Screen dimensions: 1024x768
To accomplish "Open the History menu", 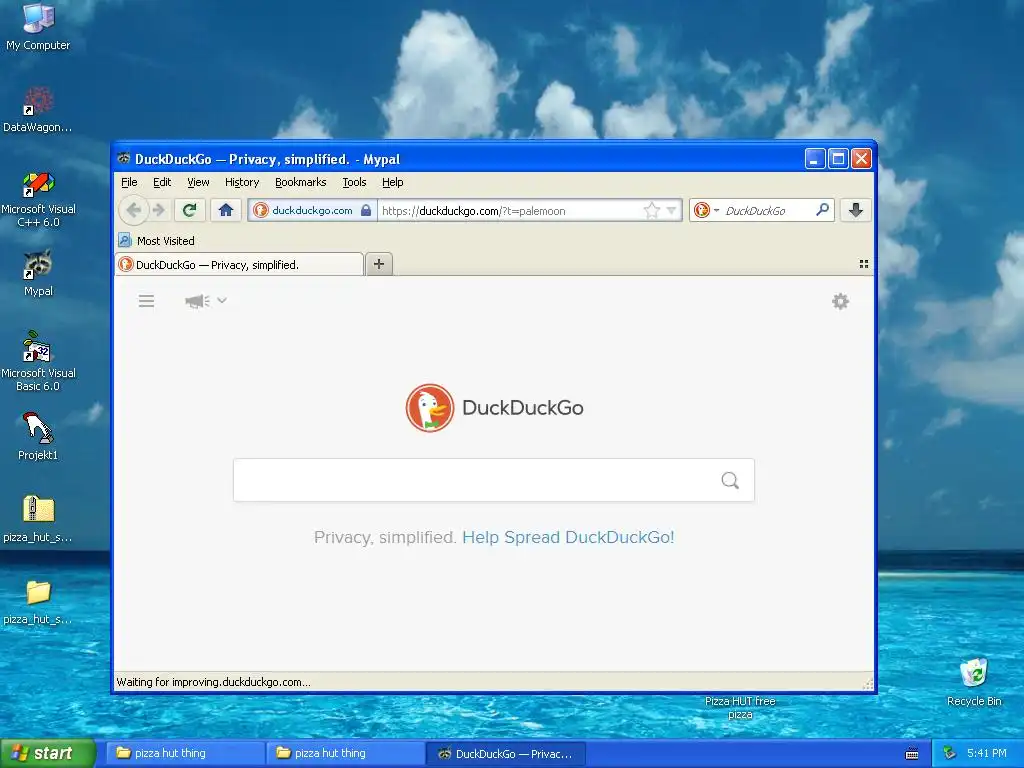I will [242, 182].
